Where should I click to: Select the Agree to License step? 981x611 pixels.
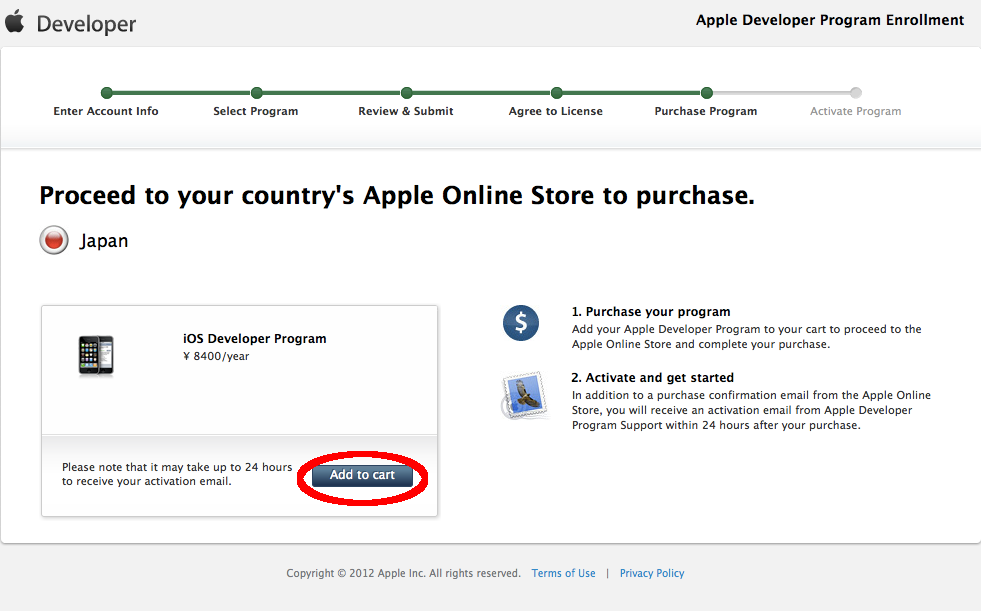pyautogui.click(x=556, y=111)
